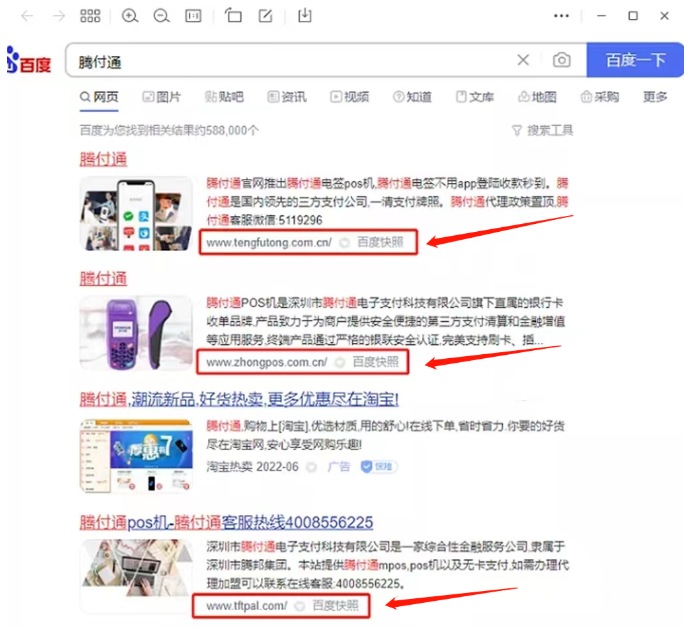
Task: Click the Baidu logo
Action: pos(29,60)
